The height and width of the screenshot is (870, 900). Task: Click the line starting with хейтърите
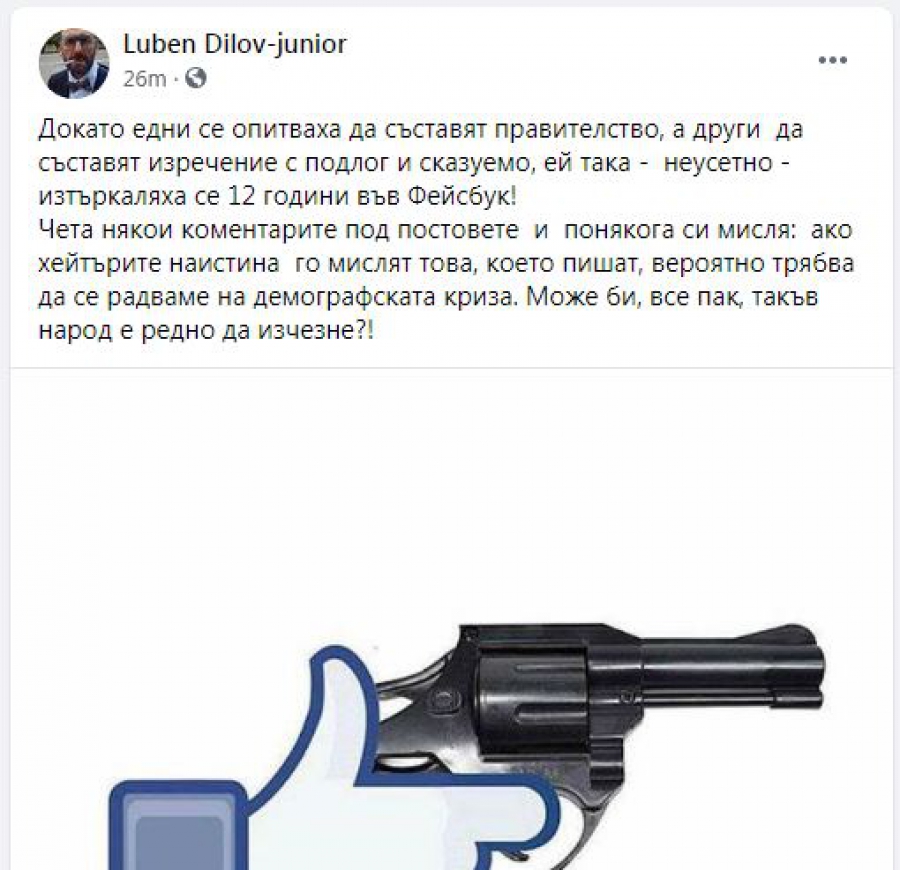click(x=446, y=264)
